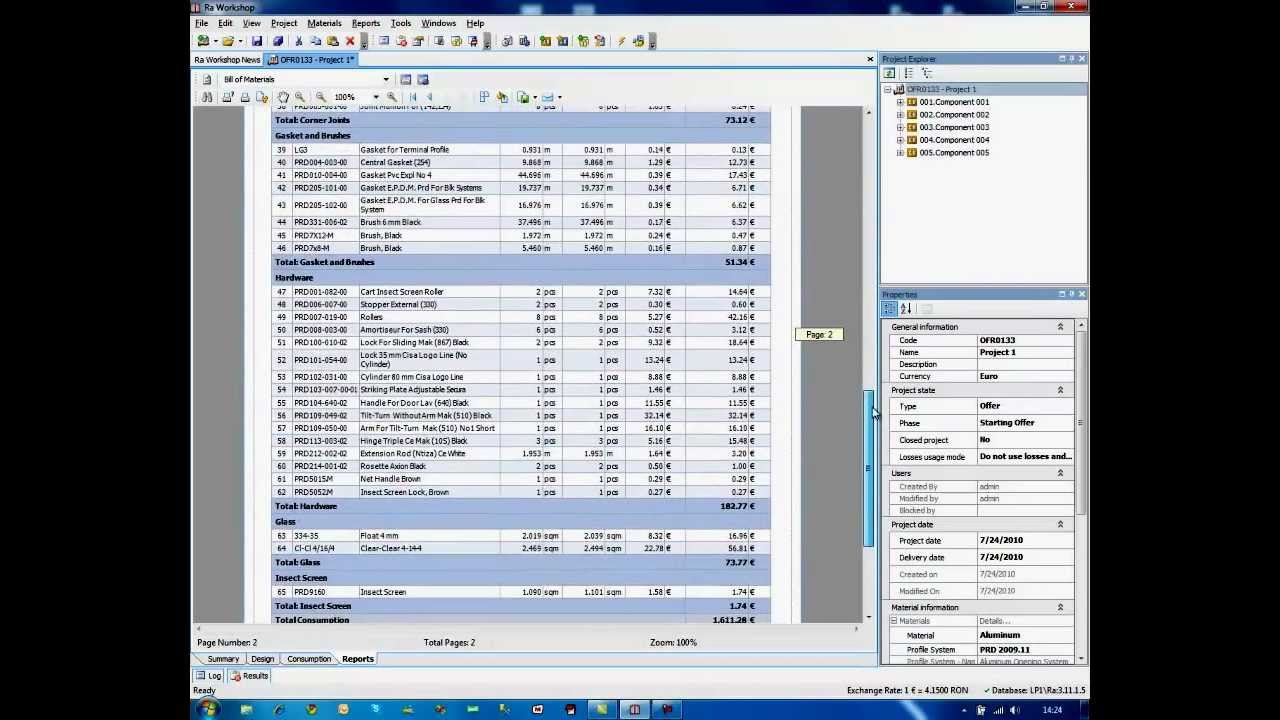
Task: Pin the Project Explorer panel
Action: (1071, 59)
